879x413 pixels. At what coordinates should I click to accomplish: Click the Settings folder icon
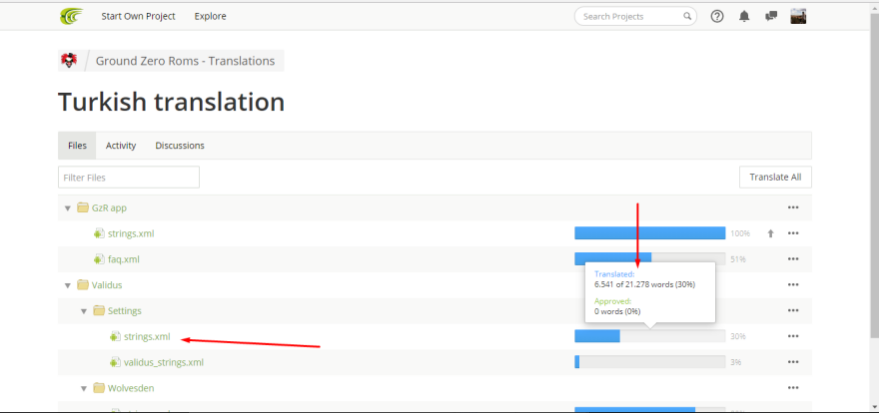(x=99, y=311)
